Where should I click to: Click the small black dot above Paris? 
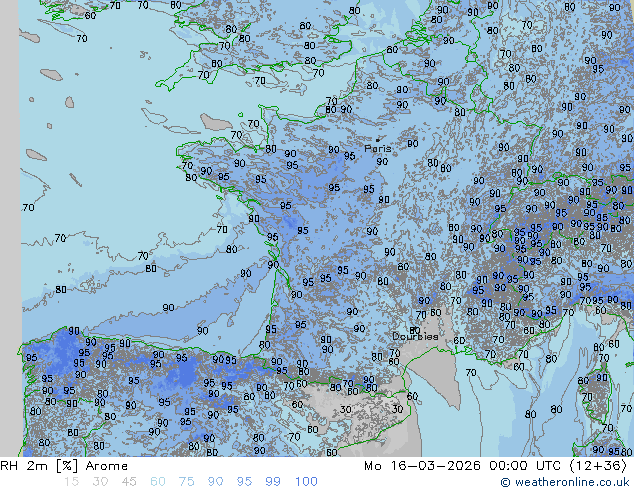tap(378, 139)
